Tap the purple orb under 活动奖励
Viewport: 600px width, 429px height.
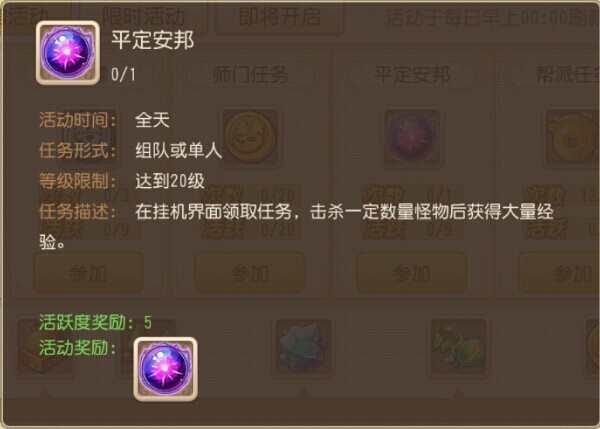(x=165, y=369)
